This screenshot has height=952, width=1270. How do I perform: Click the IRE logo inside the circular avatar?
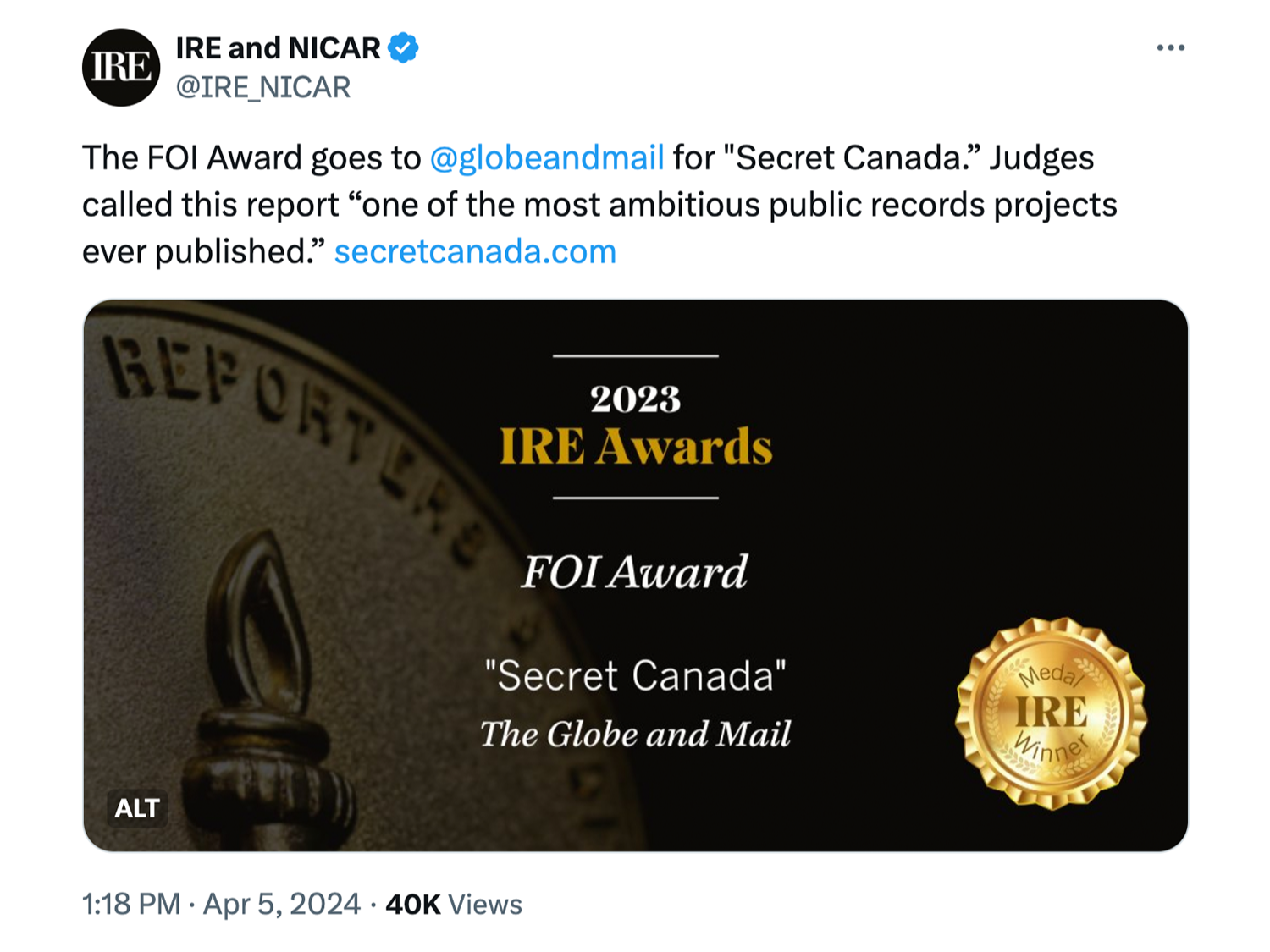(x=121, y=68)
